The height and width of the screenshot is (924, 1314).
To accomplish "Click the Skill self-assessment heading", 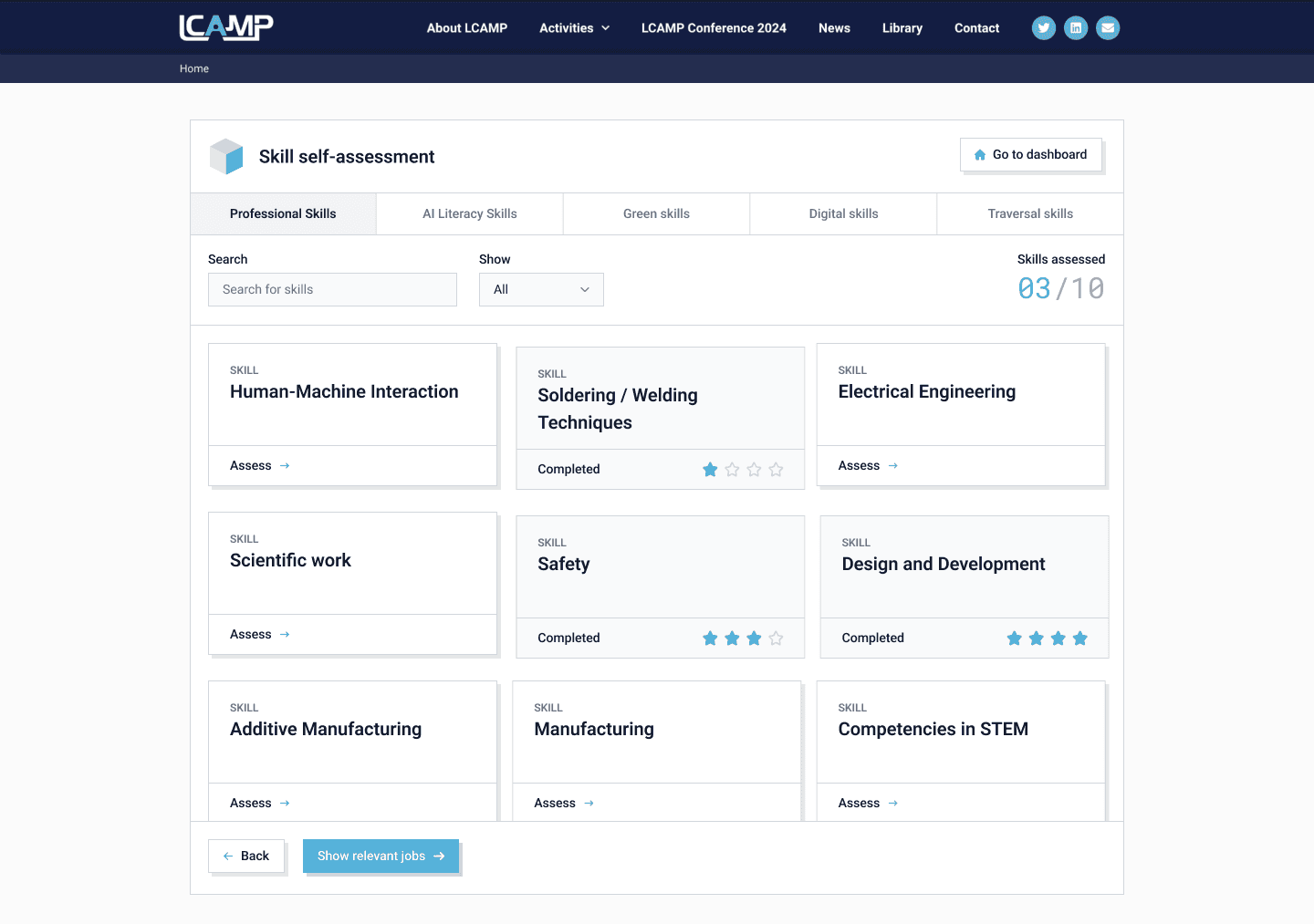I will pos(347,157).
